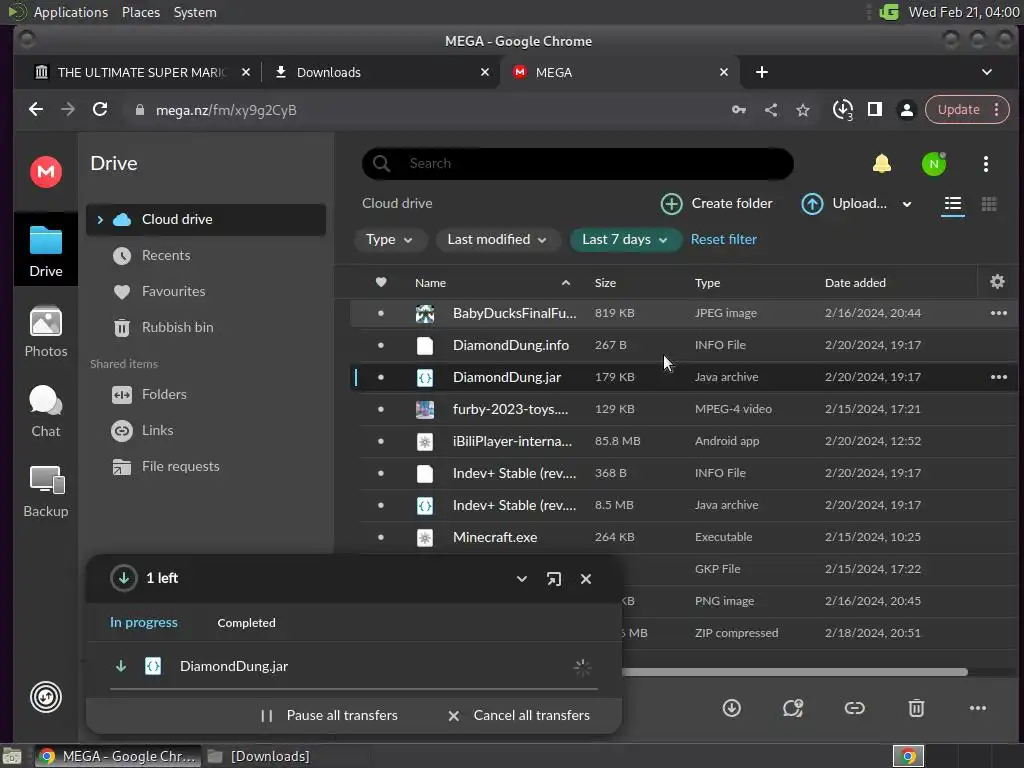
Task: Open Chrome password key icon
Action: click(x=739, y=110)
